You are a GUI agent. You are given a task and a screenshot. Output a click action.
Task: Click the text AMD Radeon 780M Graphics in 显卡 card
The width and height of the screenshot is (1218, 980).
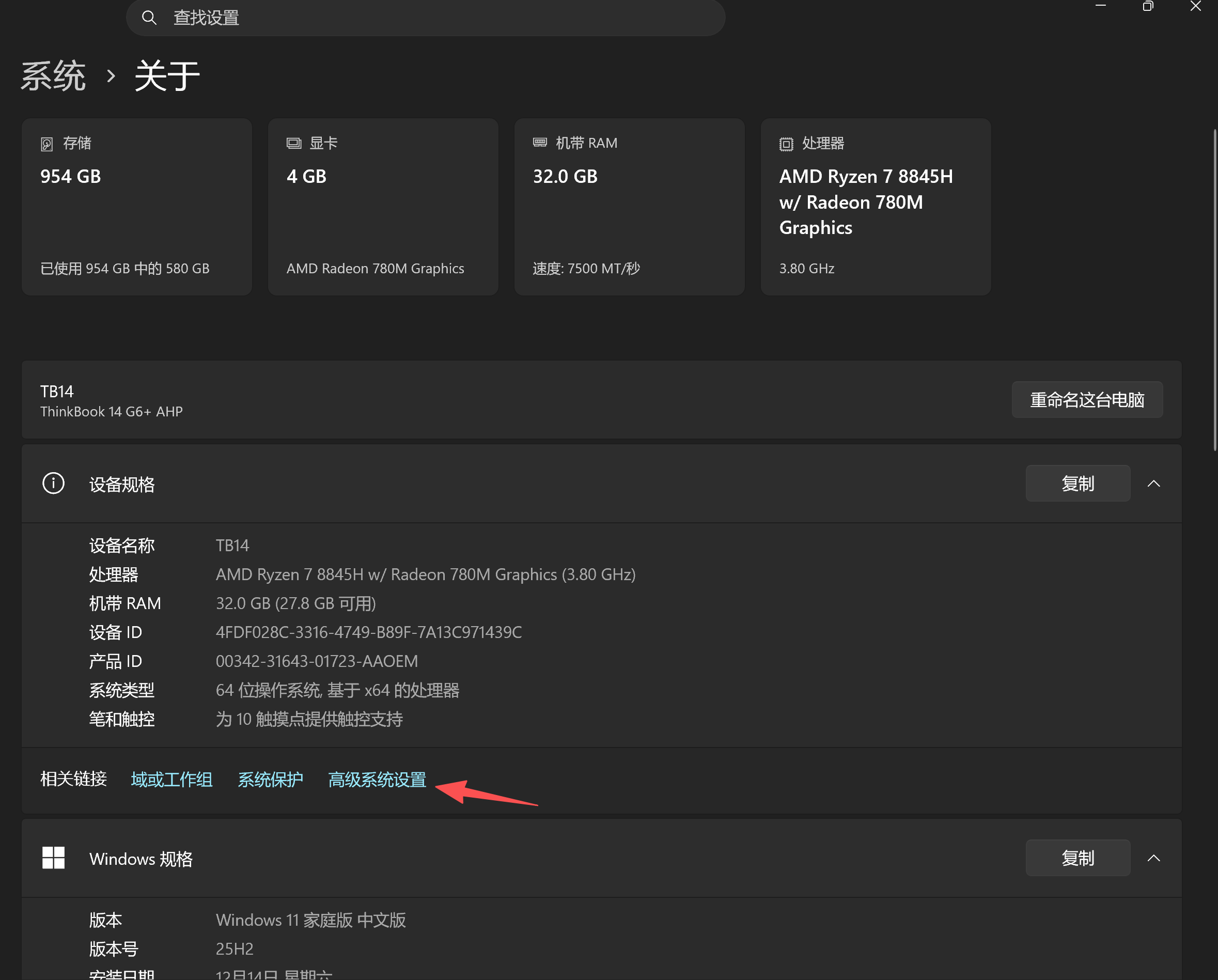tap(375, 269)
